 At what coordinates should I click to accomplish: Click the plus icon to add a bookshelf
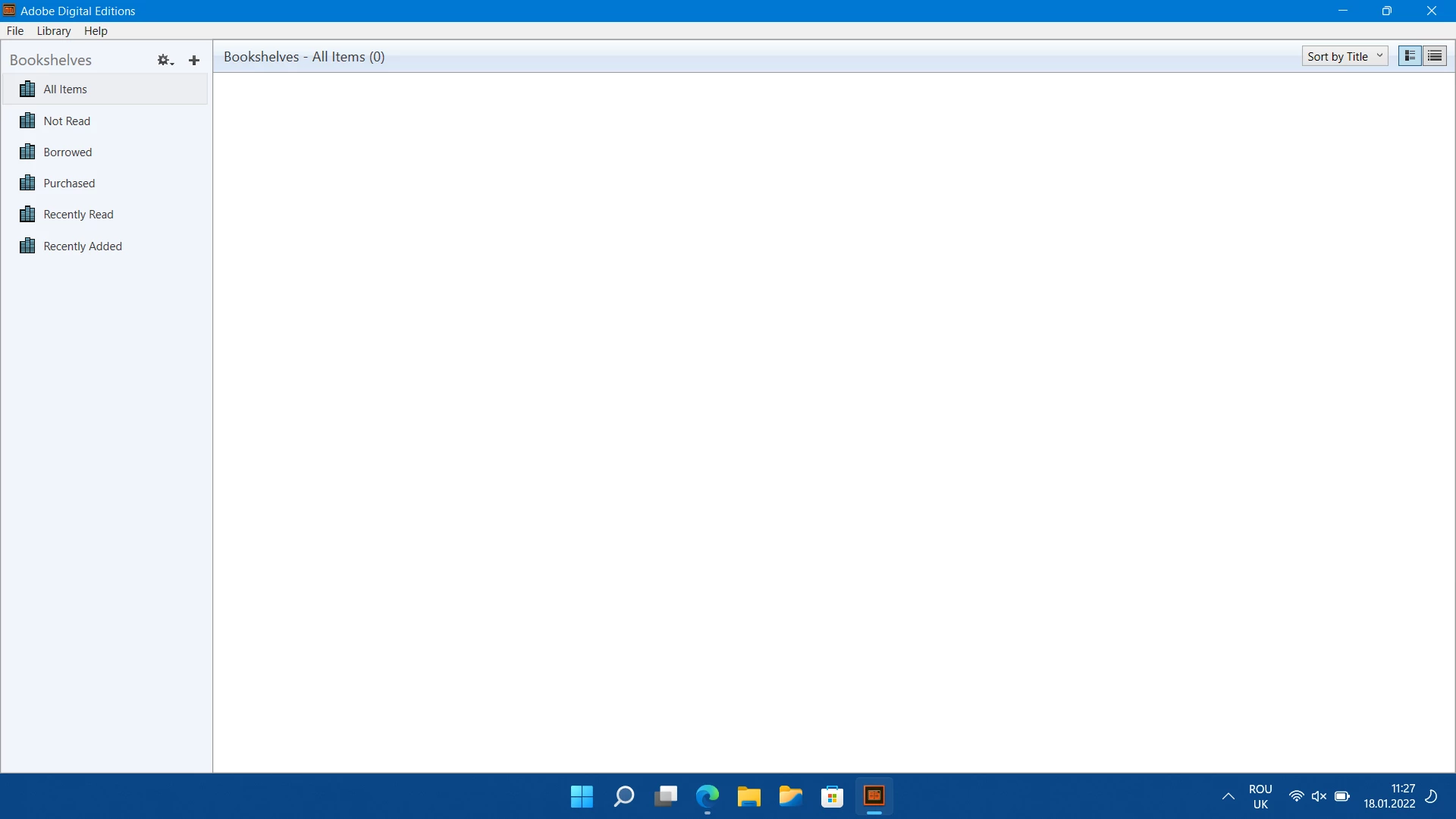[194, 60]
